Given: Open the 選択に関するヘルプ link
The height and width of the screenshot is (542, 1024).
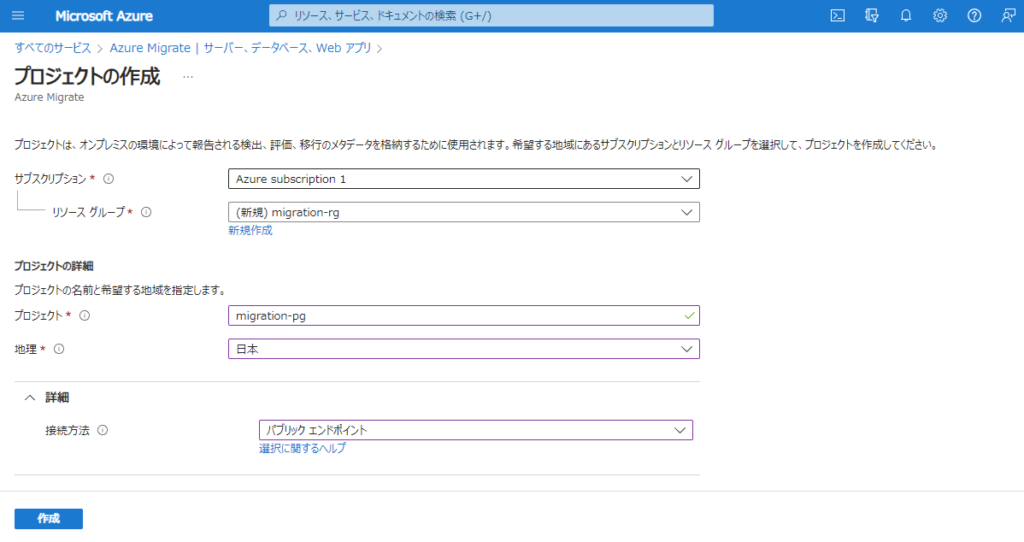Looking at the screenshot, I should tap(302, 449).
